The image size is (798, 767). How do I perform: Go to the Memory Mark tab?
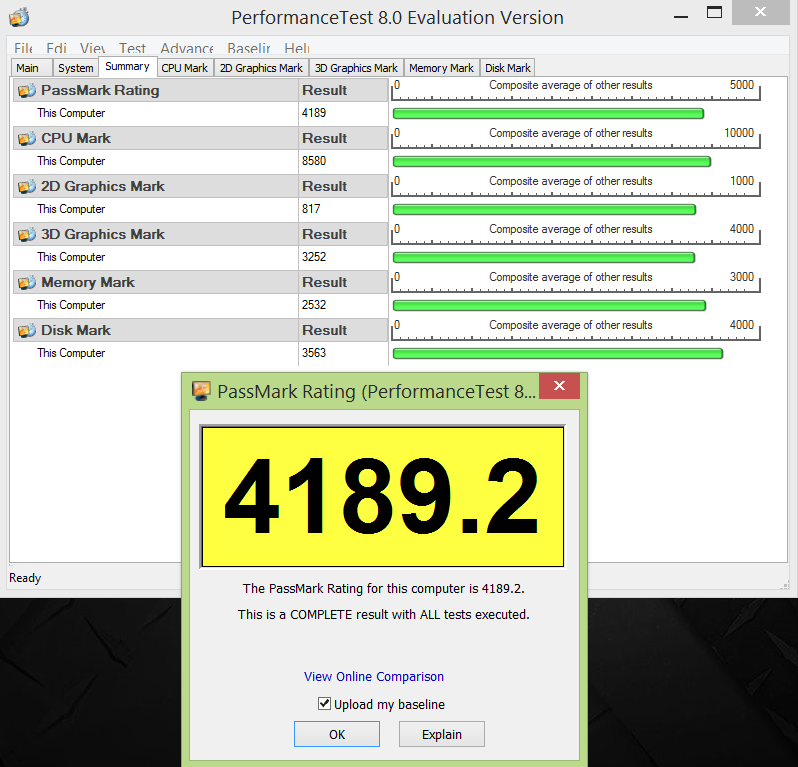(441, 68)
